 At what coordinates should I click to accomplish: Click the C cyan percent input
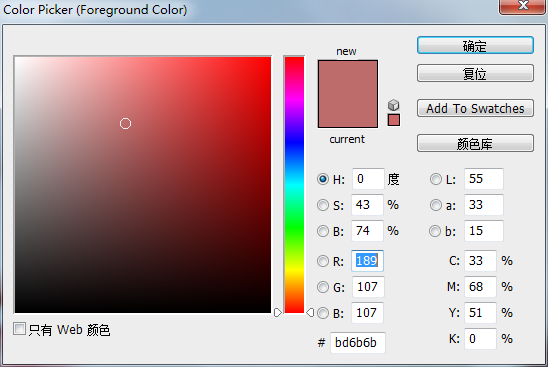pos(480,261)
